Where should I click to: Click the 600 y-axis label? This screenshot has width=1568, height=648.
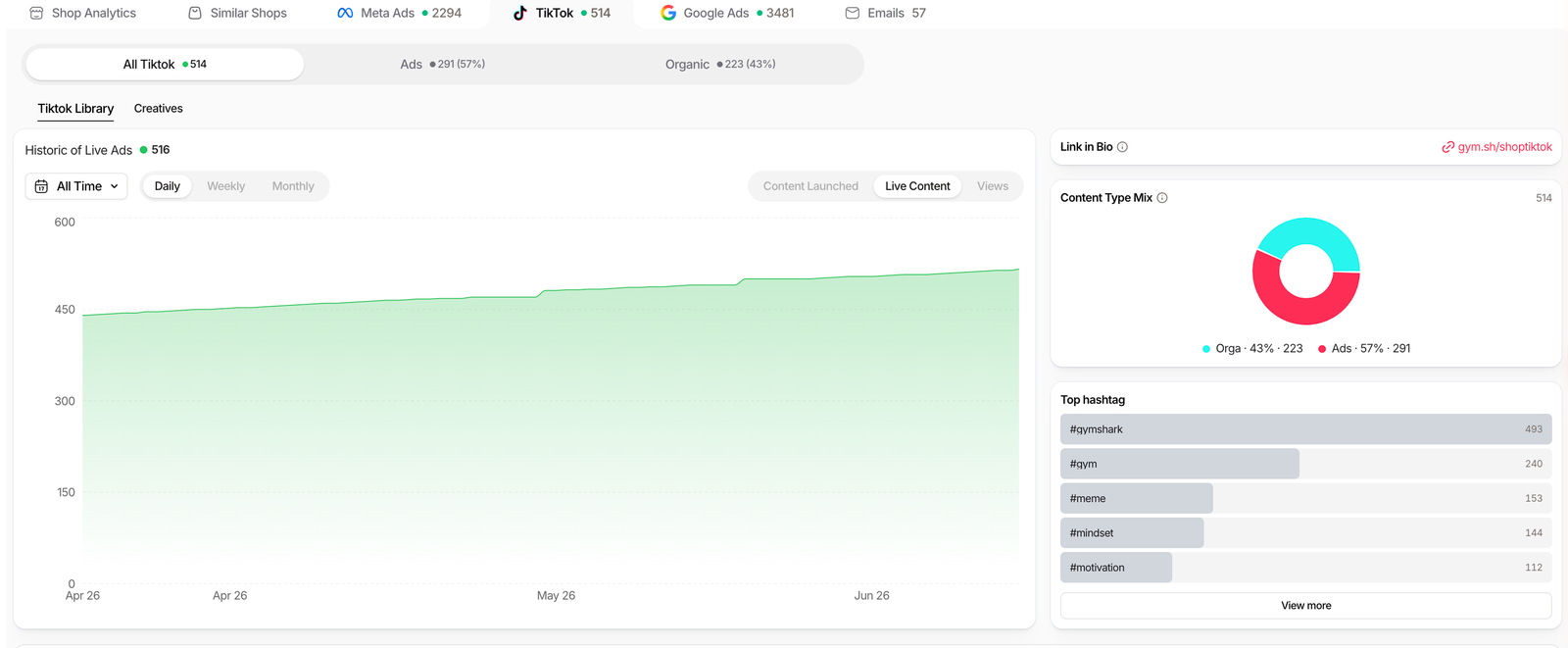click(x=65, y=223)
